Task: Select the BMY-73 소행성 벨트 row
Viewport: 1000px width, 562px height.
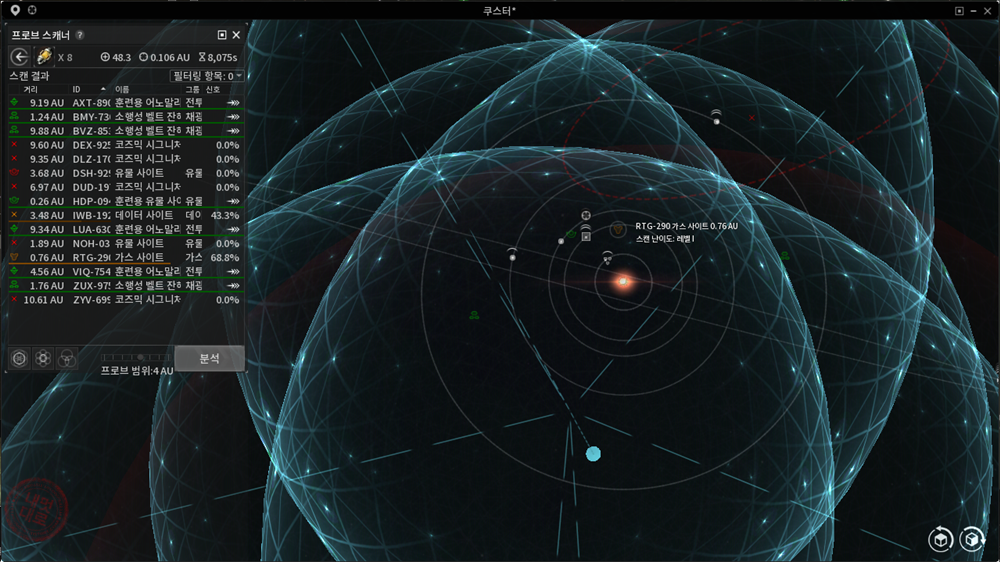Action: [x=126, y=117]
